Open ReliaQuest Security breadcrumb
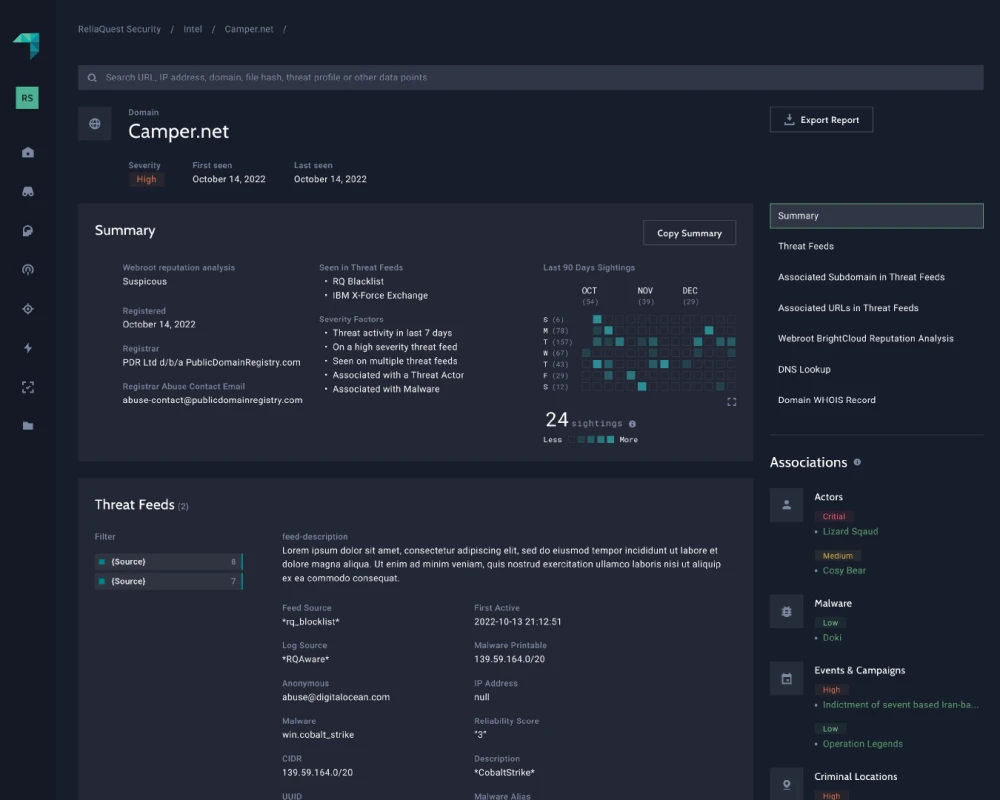1000x800 pixels. [x=119, y=29]
